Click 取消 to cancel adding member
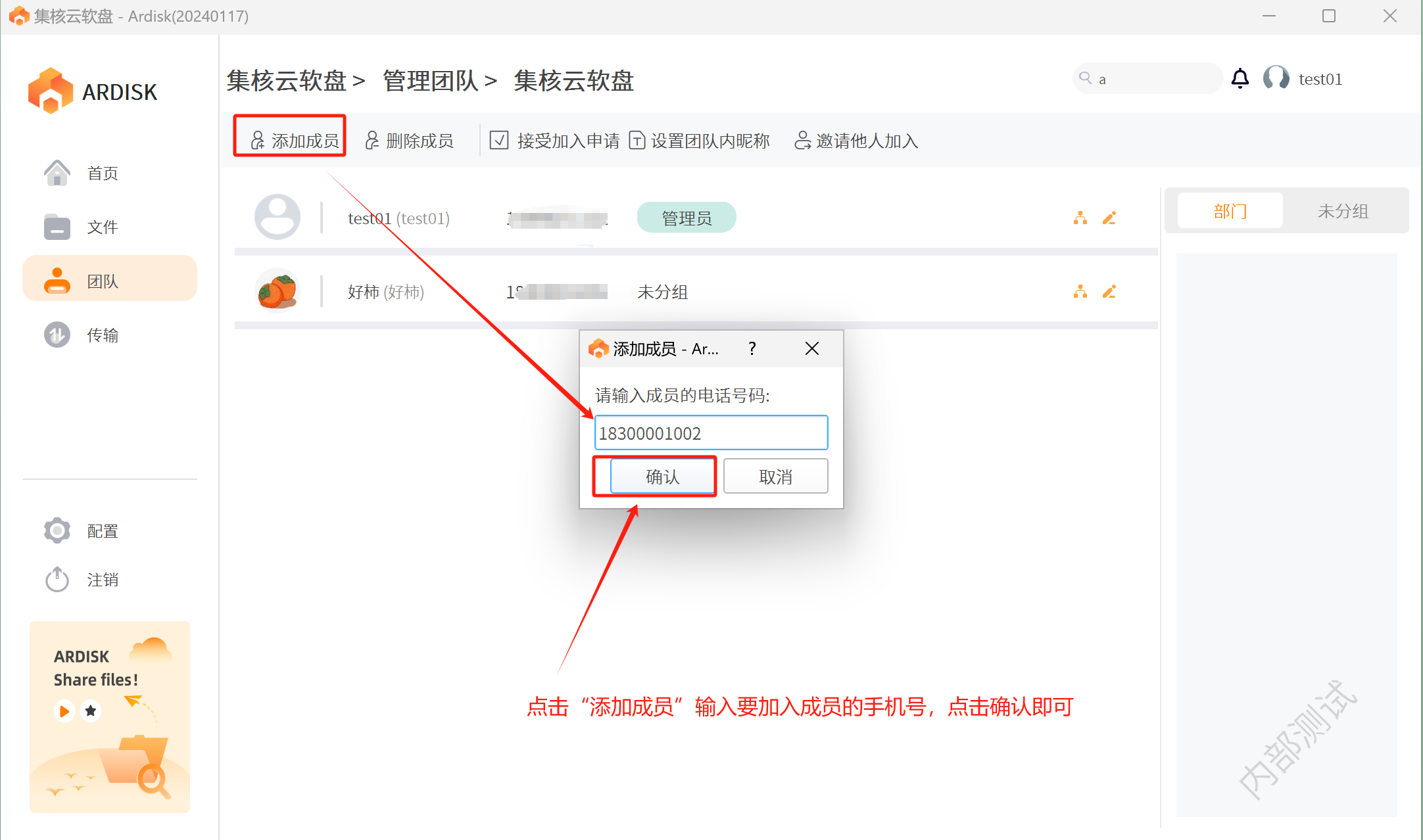 point(775,477)
